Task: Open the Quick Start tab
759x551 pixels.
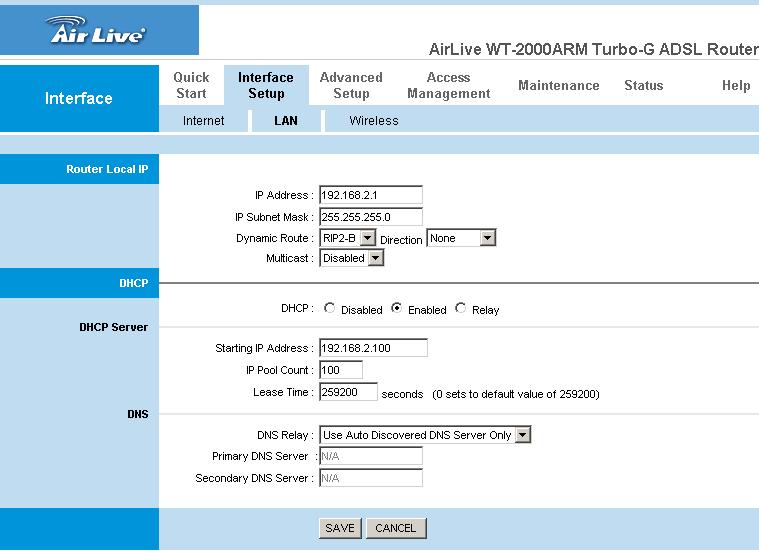Action: (191, 85)
